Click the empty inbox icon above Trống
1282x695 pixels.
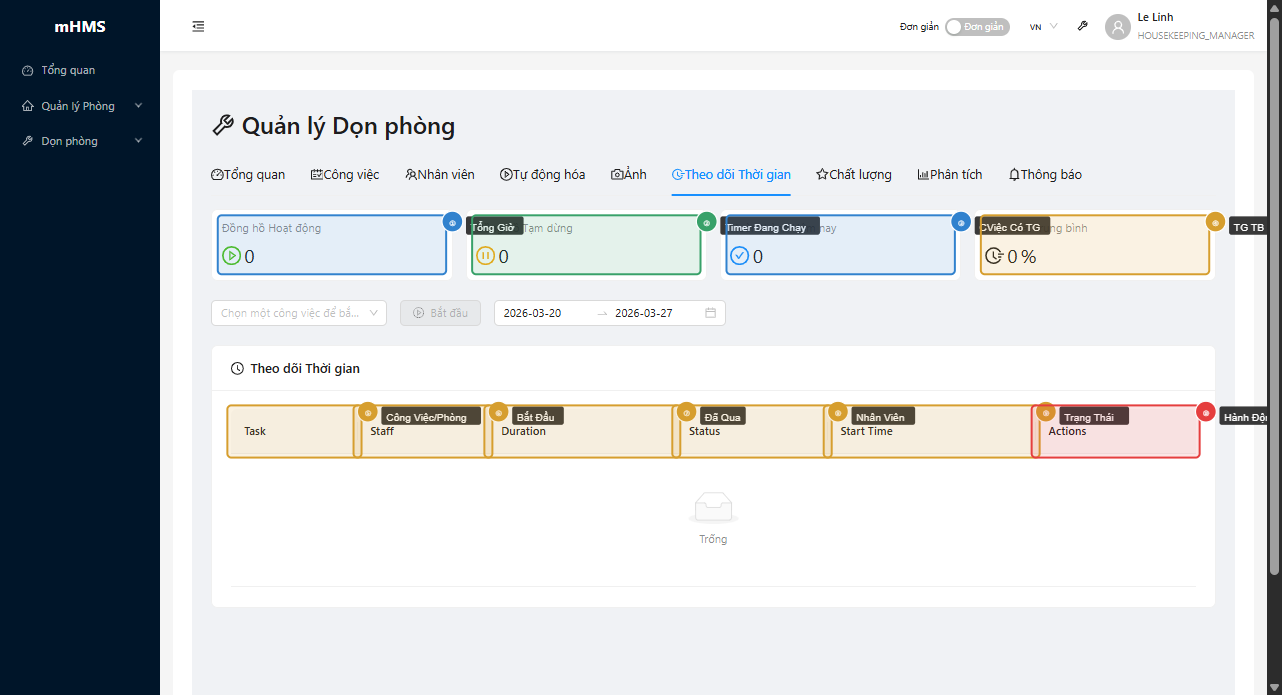point(713,507)
